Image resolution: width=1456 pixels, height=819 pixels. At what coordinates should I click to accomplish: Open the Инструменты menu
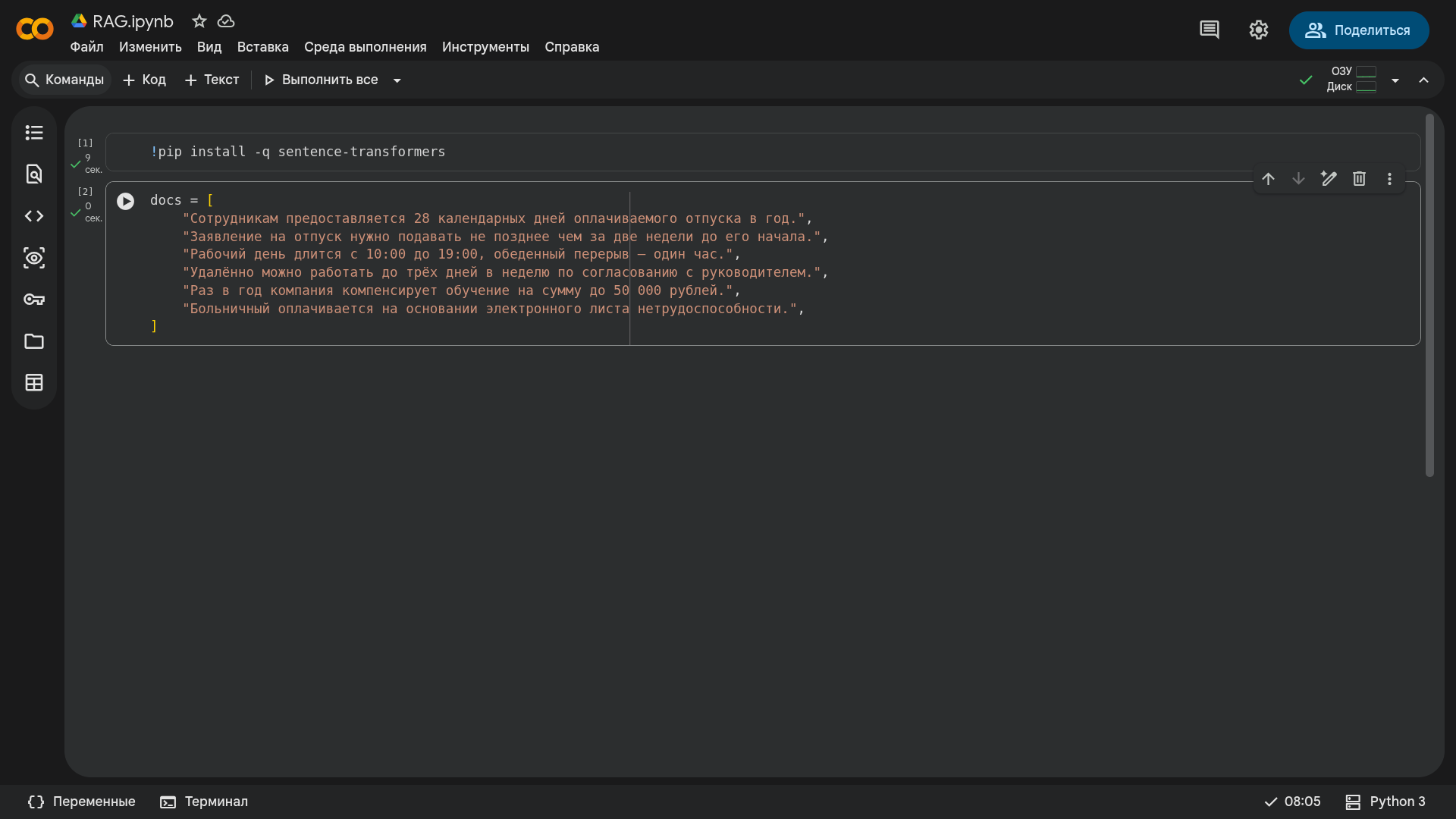[485, 47]
